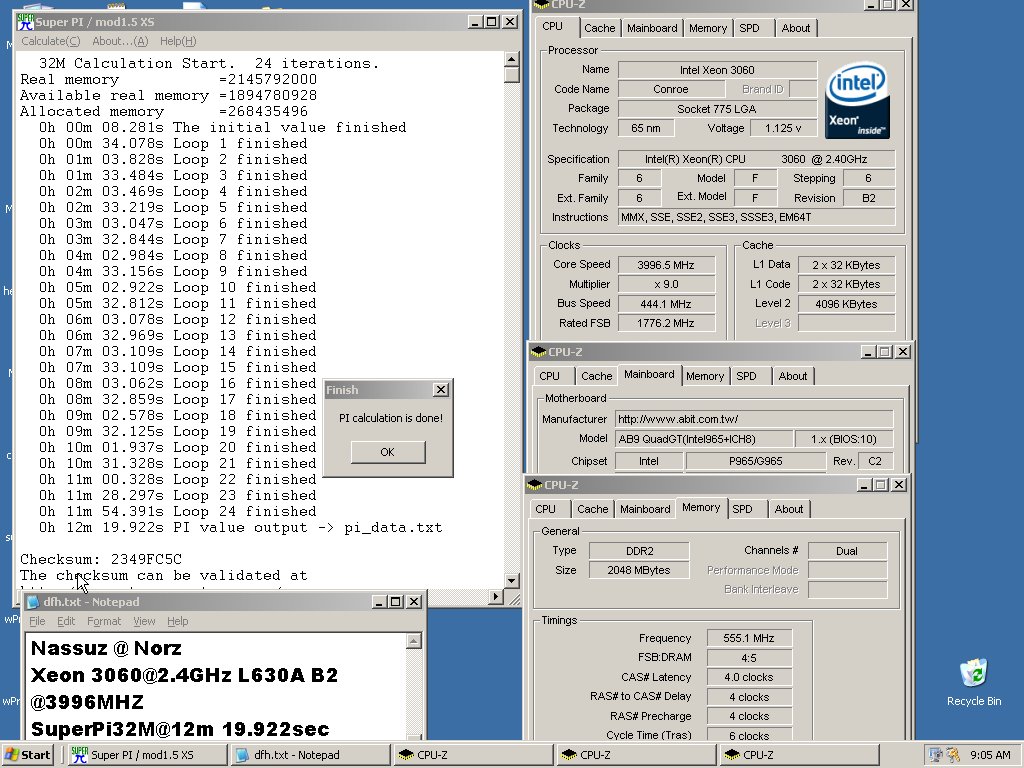
Task: Click the second system tray icon near the clock
Action: tap(953, 755)
